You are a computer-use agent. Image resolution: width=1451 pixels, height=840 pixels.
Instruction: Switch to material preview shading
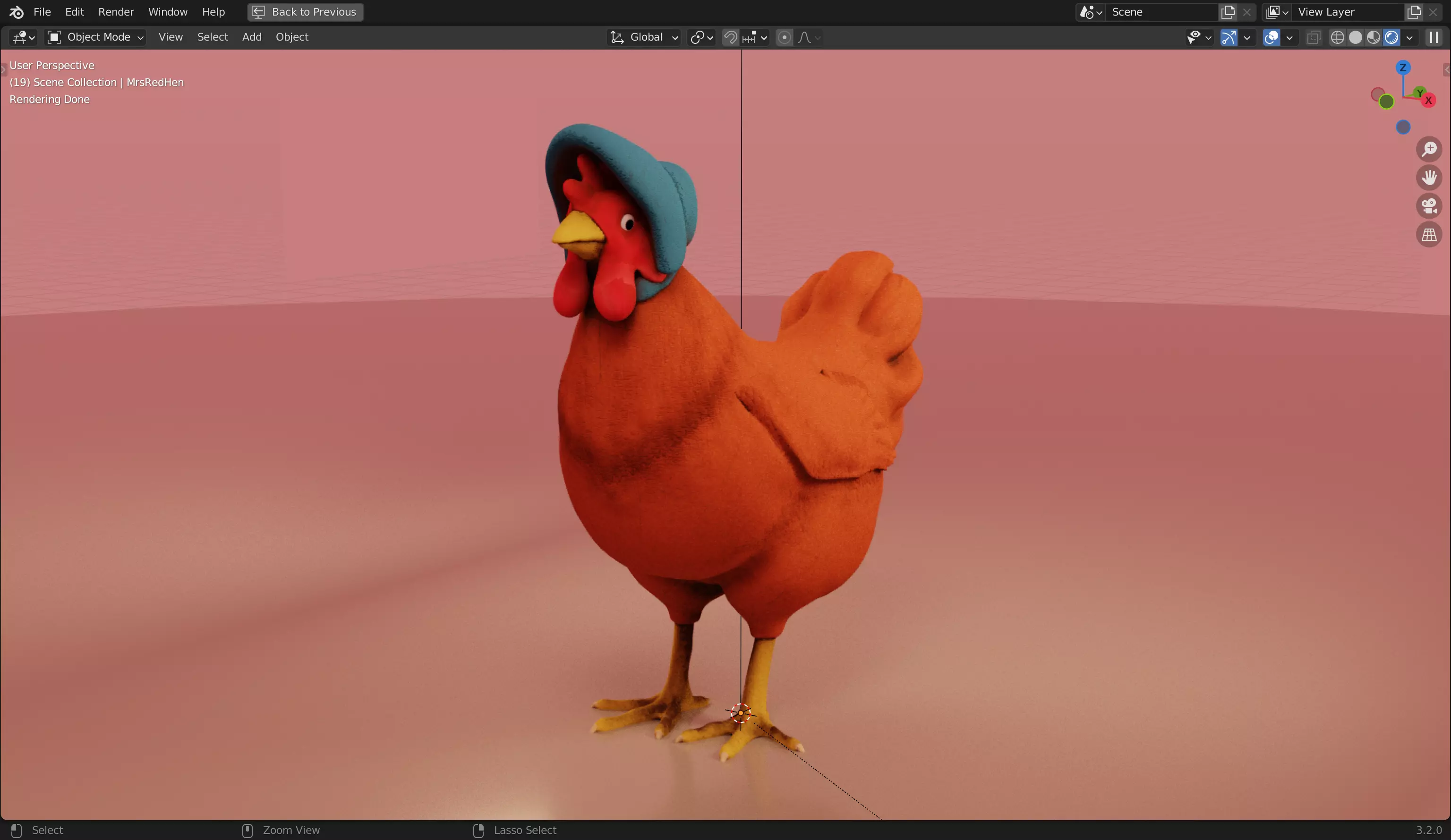1373,37
